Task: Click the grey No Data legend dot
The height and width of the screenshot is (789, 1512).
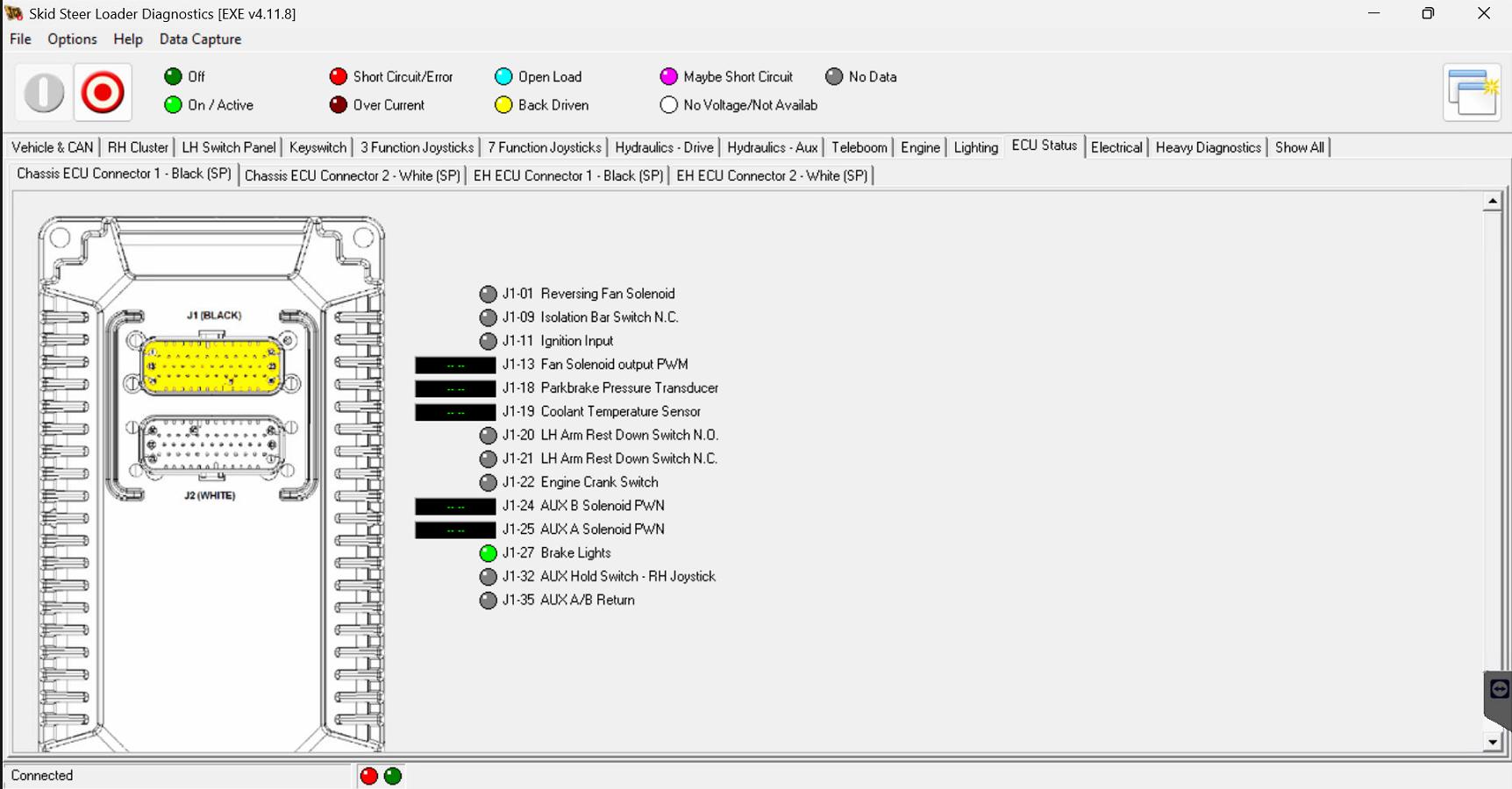Action: 834,76
